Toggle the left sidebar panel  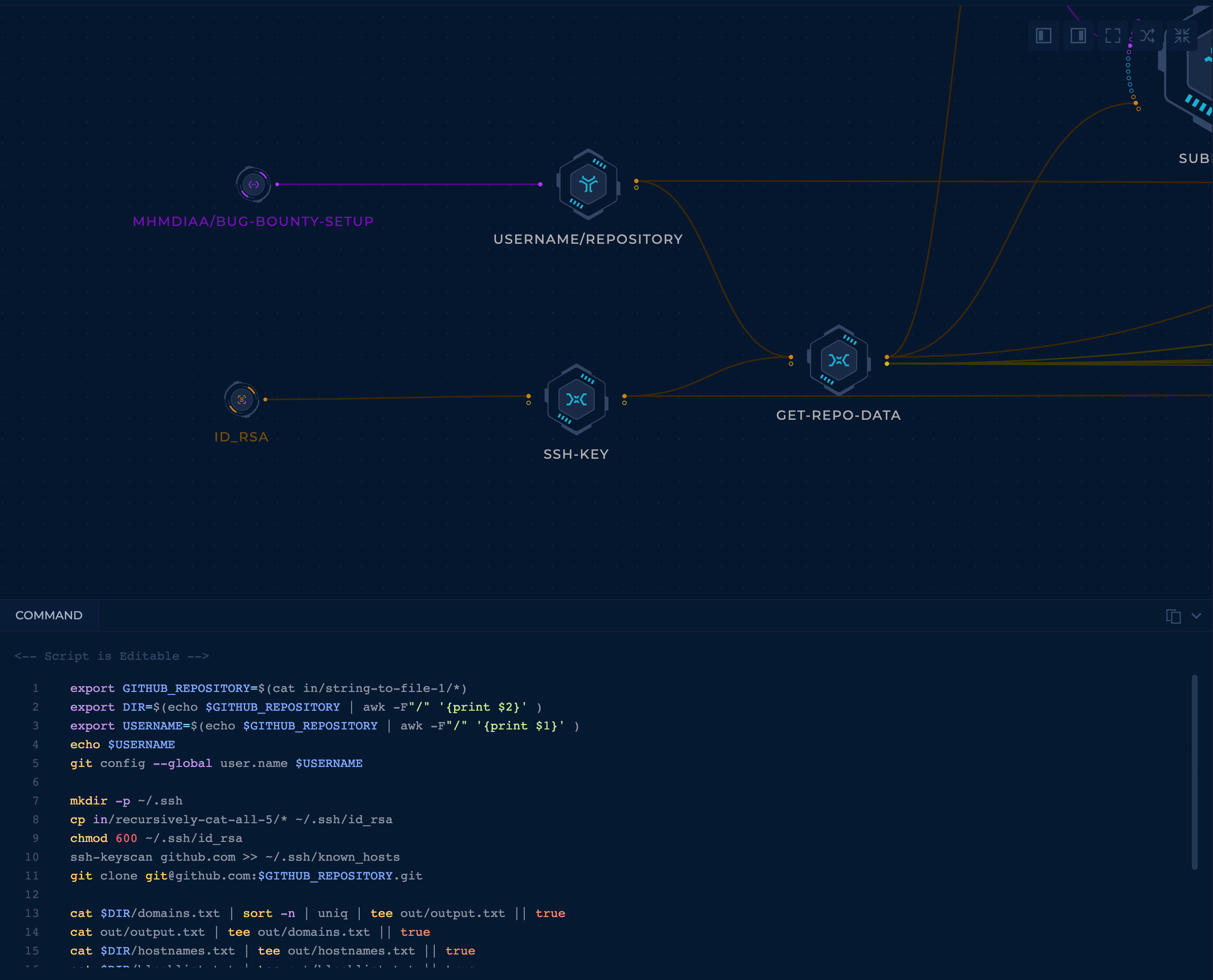[x=1044, y=36]
